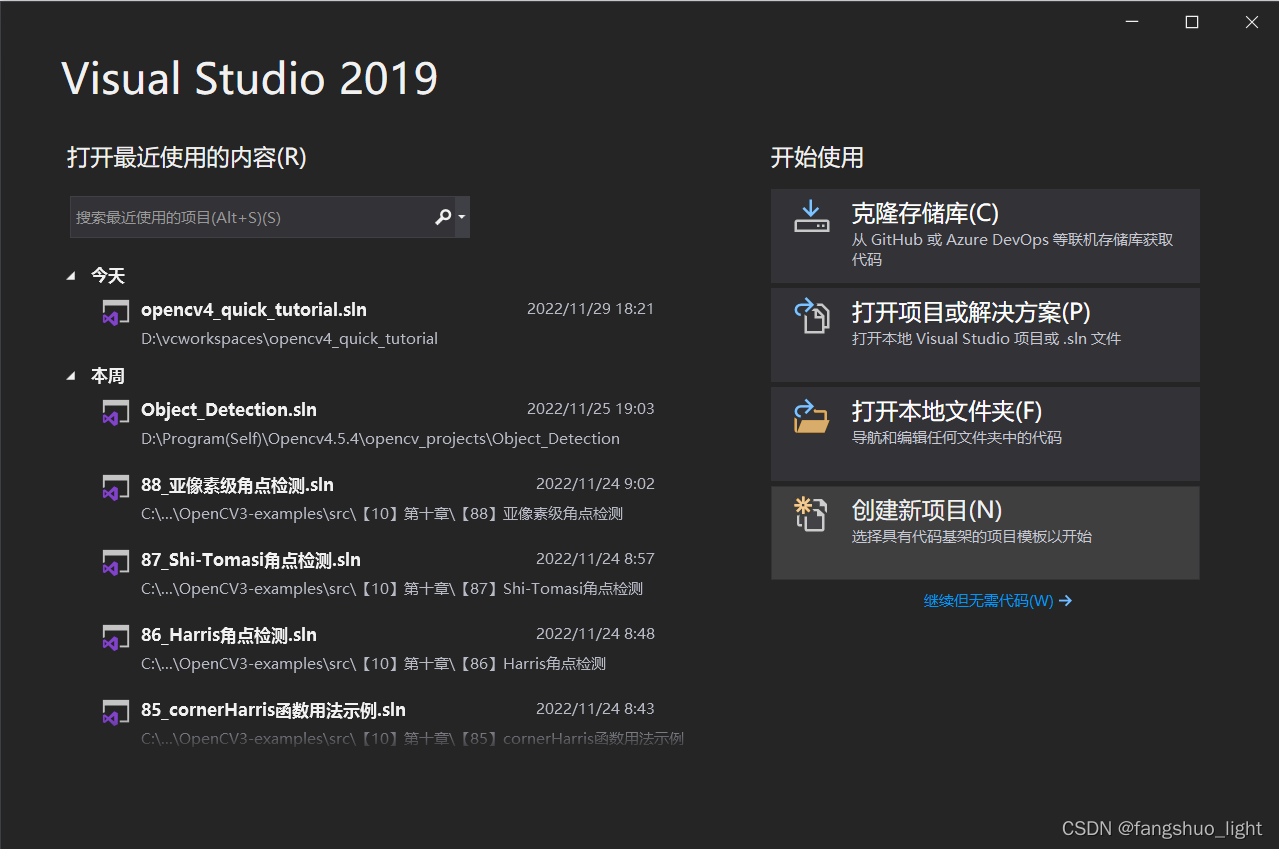1279x849 pixels.
Task: Click timestamp 2022/11/24 8:48
Action: point(595,634)
